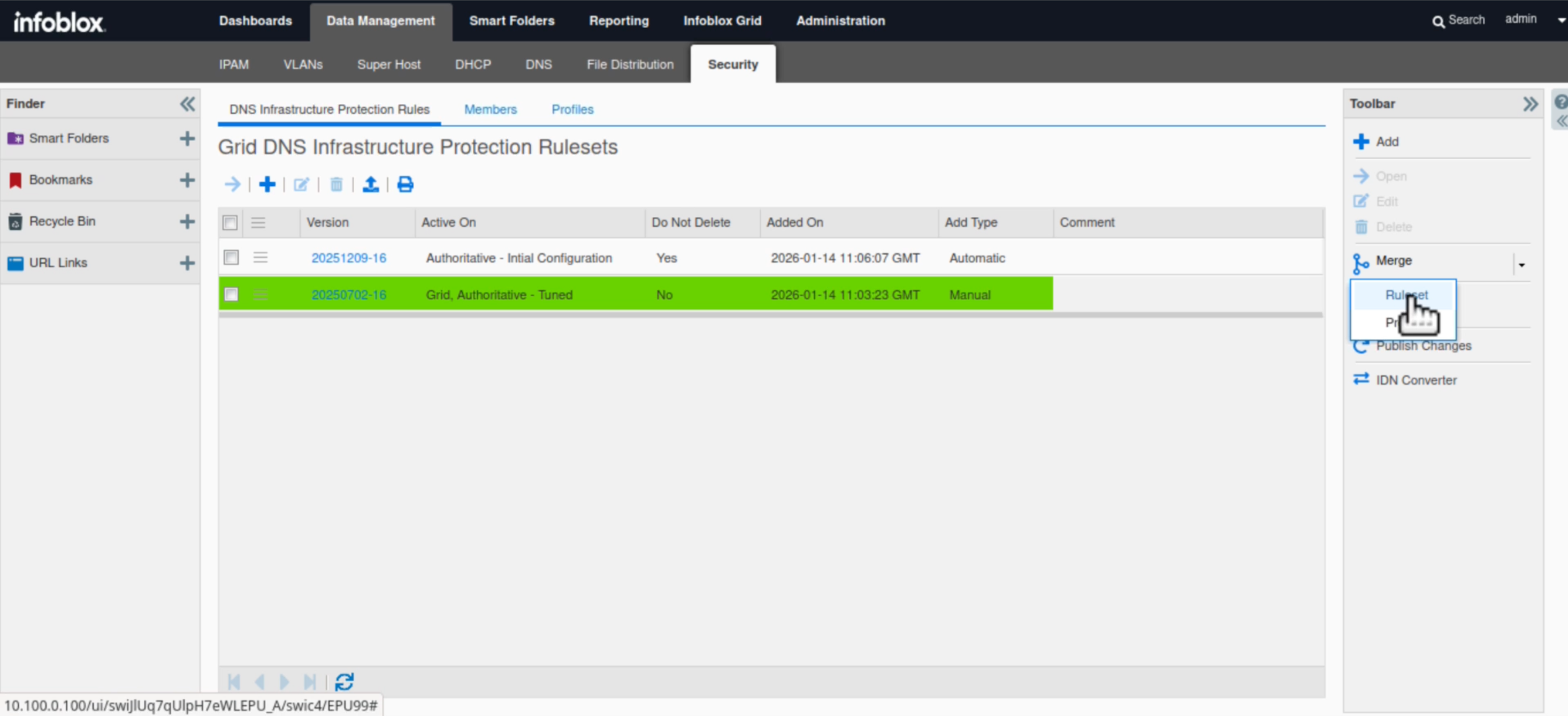This screenshot has height=716, width=1568.
Task: Click IDN Converter in the Toolbar
Action: coord(1416,380)
